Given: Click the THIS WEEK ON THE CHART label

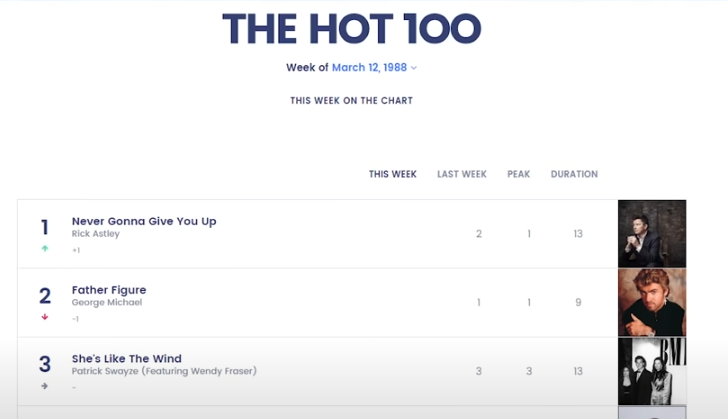Looking at the screenshot, I should pos(351,101).
